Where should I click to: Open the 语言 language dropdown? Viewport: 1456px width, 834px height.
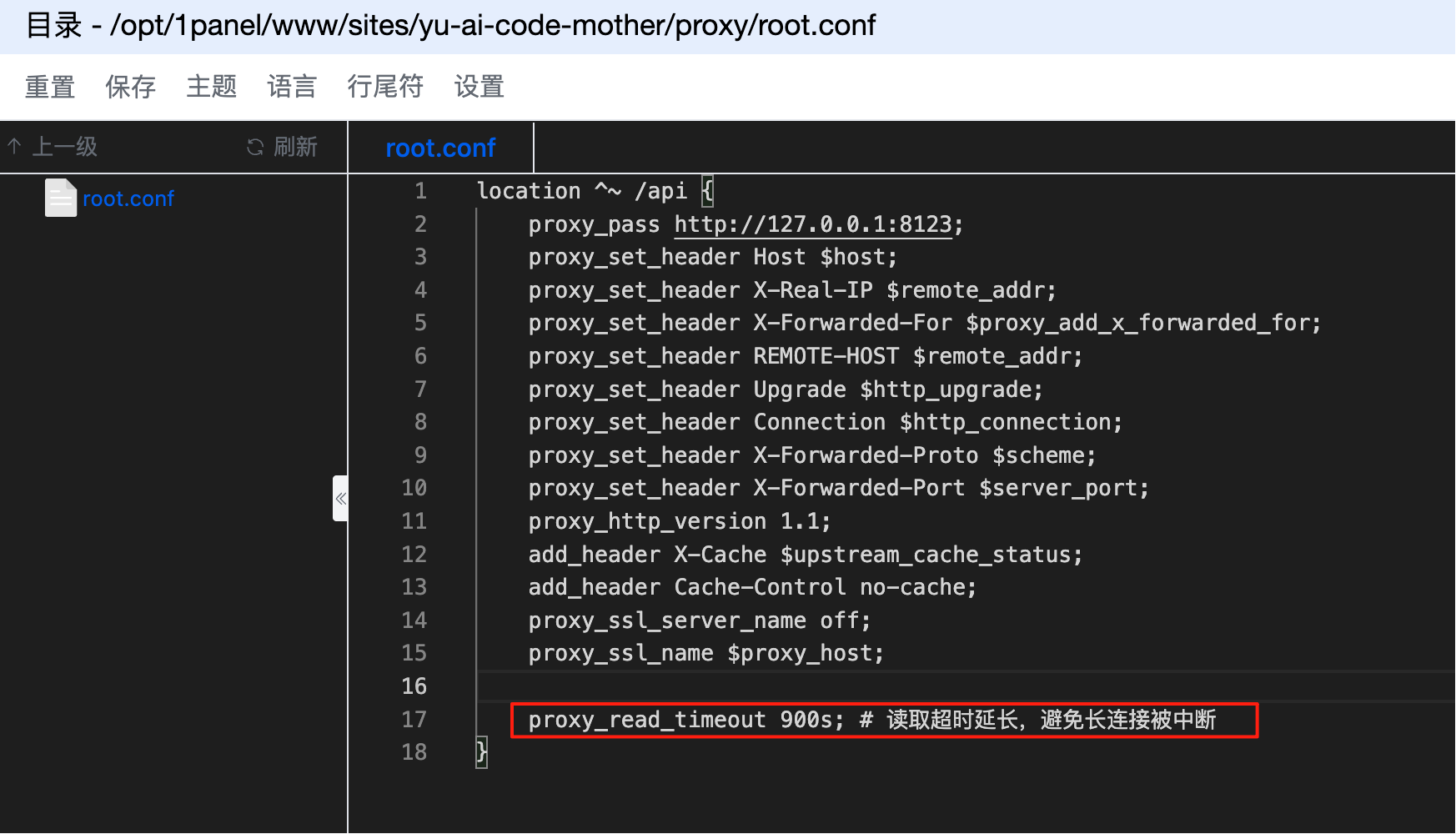pyautogui.click(x=292, y=87)
